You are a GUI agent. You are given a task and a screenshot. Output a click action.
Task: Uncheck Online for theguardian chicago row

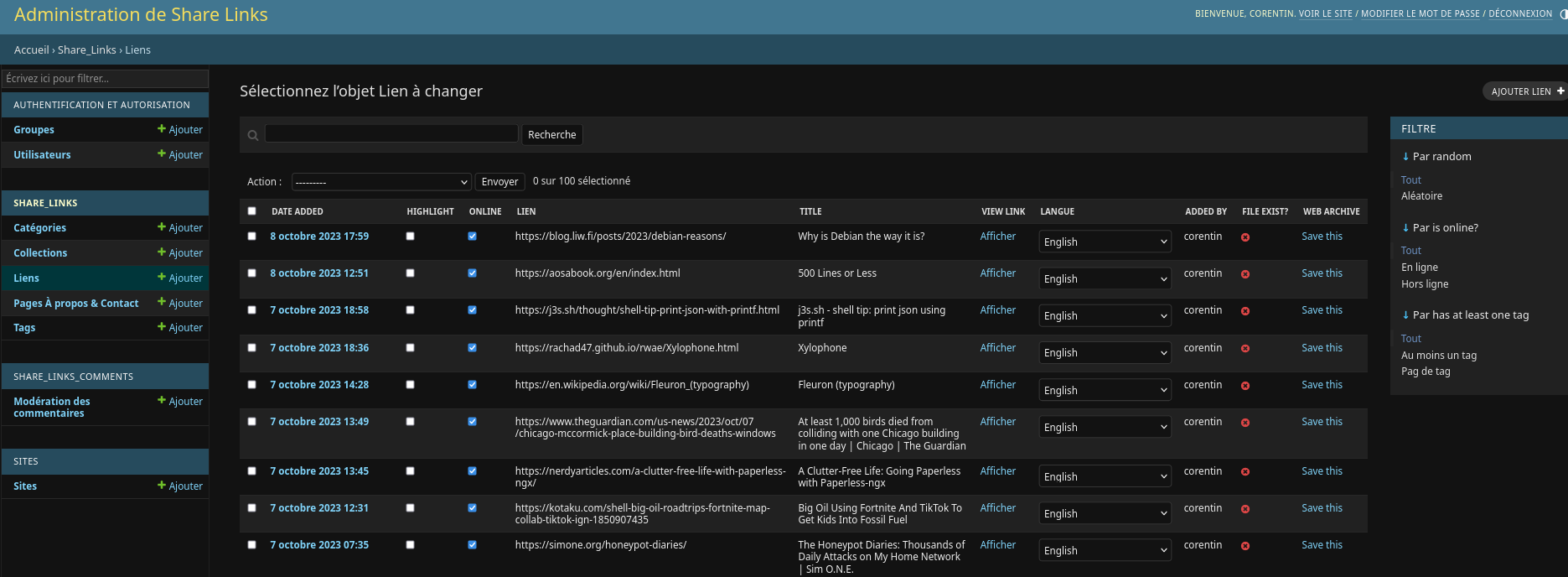click(x=472, y=422)
